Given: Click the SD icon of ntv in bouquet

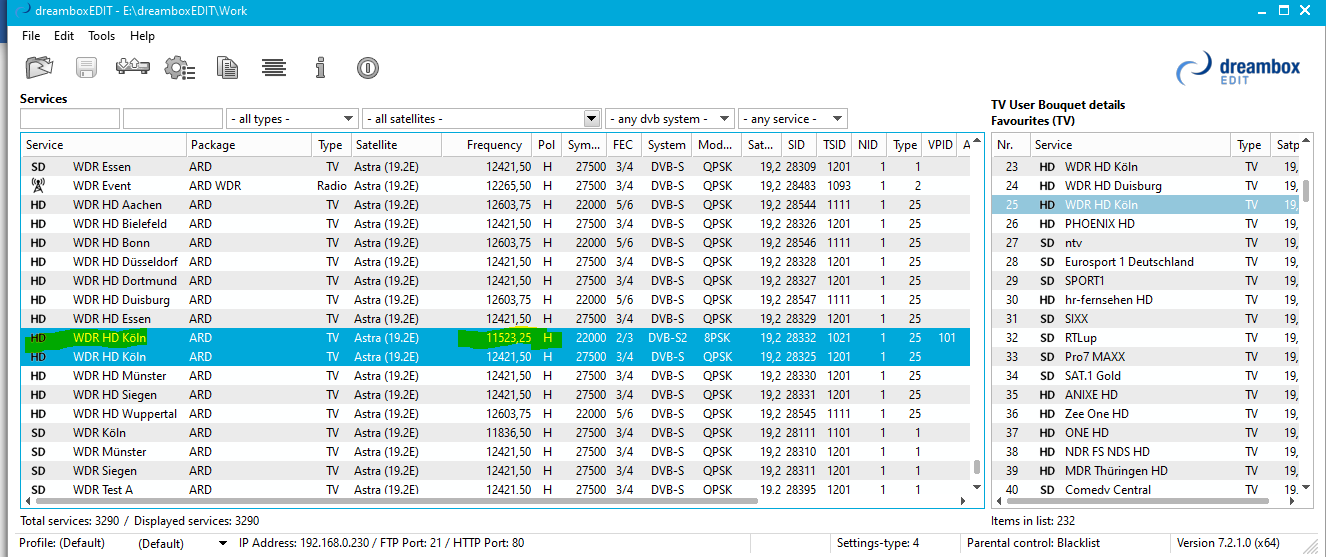Looking at the screenshot, I should [1047, 243].
